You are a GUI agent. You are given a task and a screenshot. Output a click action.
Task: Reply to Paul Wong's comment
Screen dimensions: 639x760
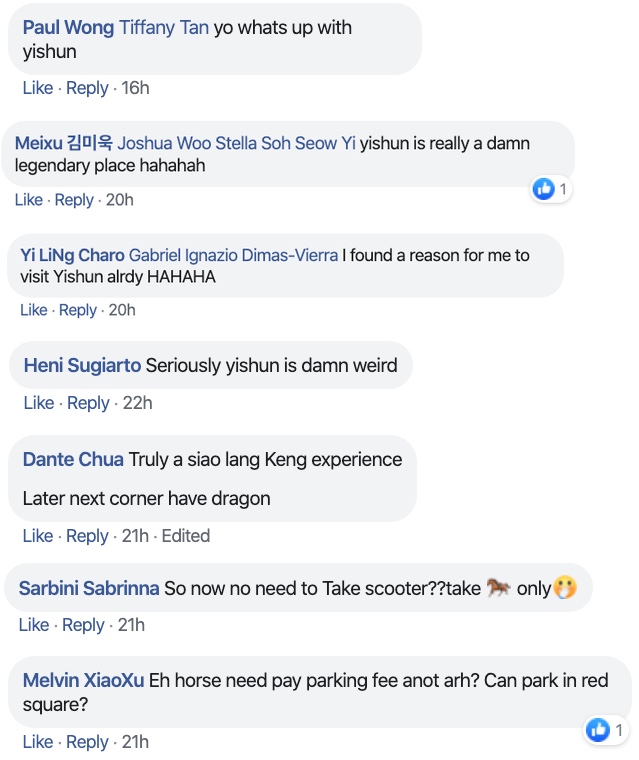click(87, 88)
